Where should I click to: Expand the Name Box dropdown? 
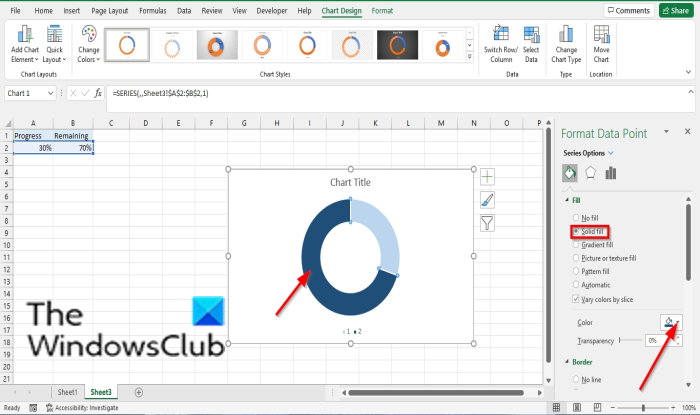point(50,93)
